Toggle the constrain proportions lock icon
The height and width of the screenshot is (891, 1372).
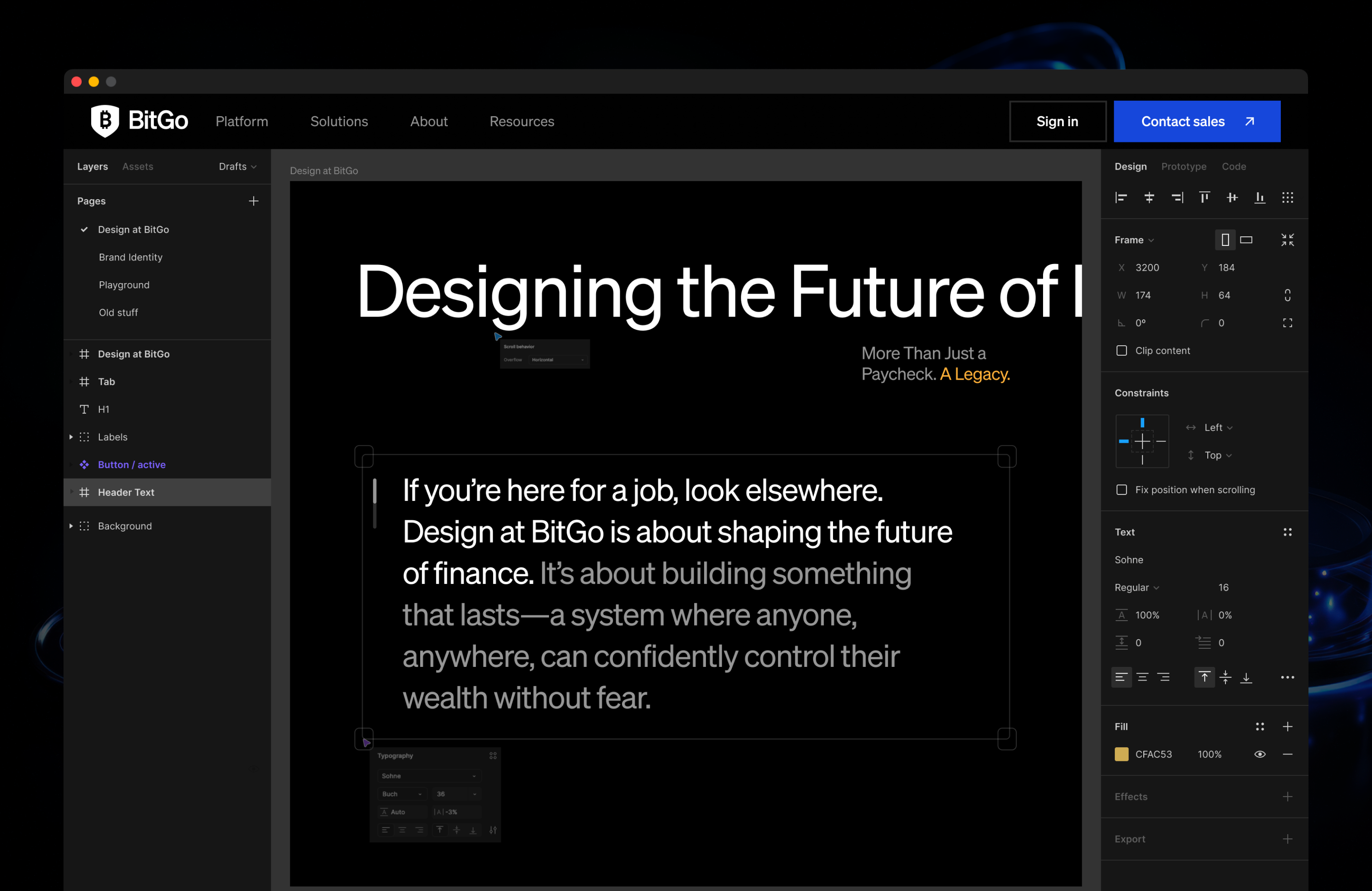(x=1287, y=295)
